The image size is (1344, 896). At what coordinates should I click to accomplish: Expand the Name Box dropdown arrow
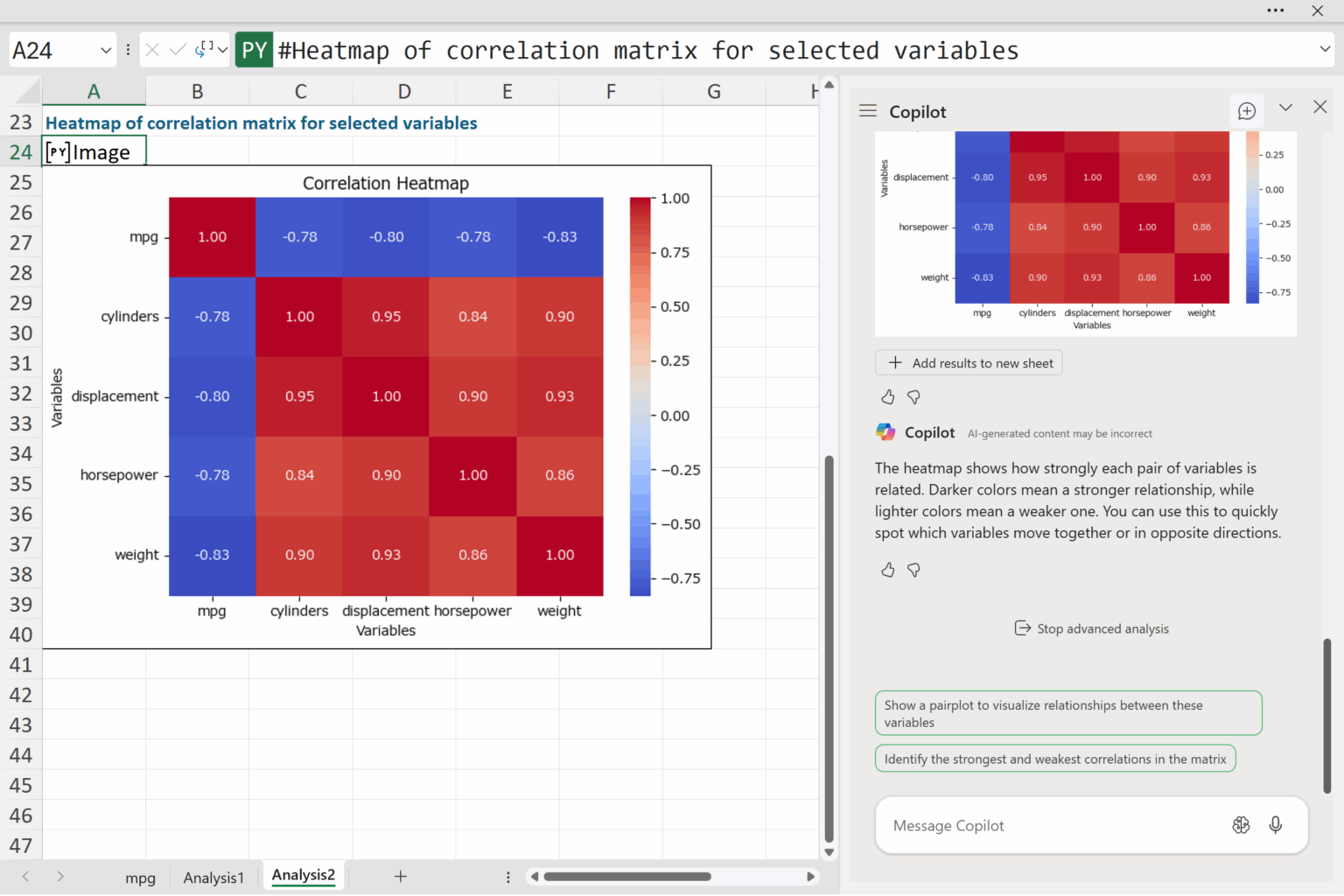106,51
